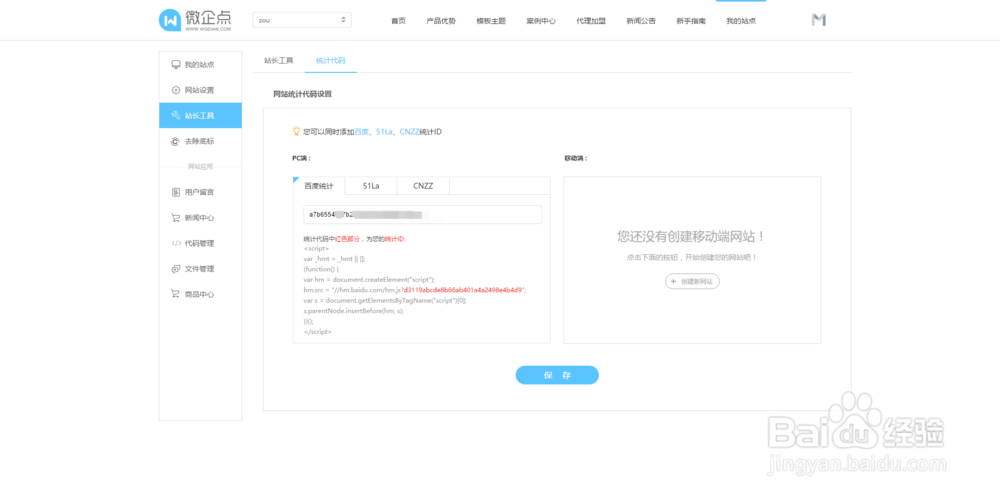Switch to the 统计代码 tab
Screen dimensions: 1000x498
tap(330, 61)
